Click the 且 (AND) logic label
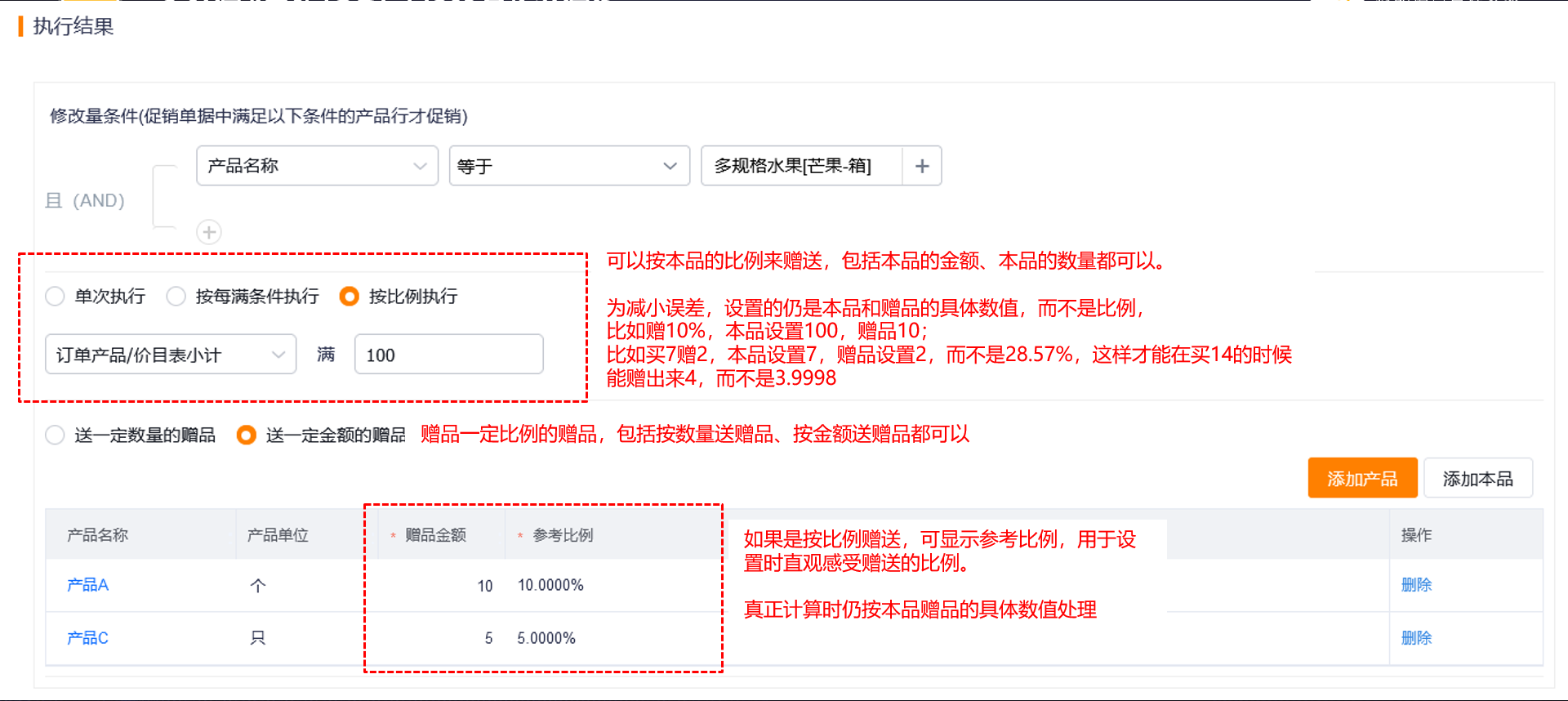Viewport: 1568px width, 701px height. (x=85, y=200)
